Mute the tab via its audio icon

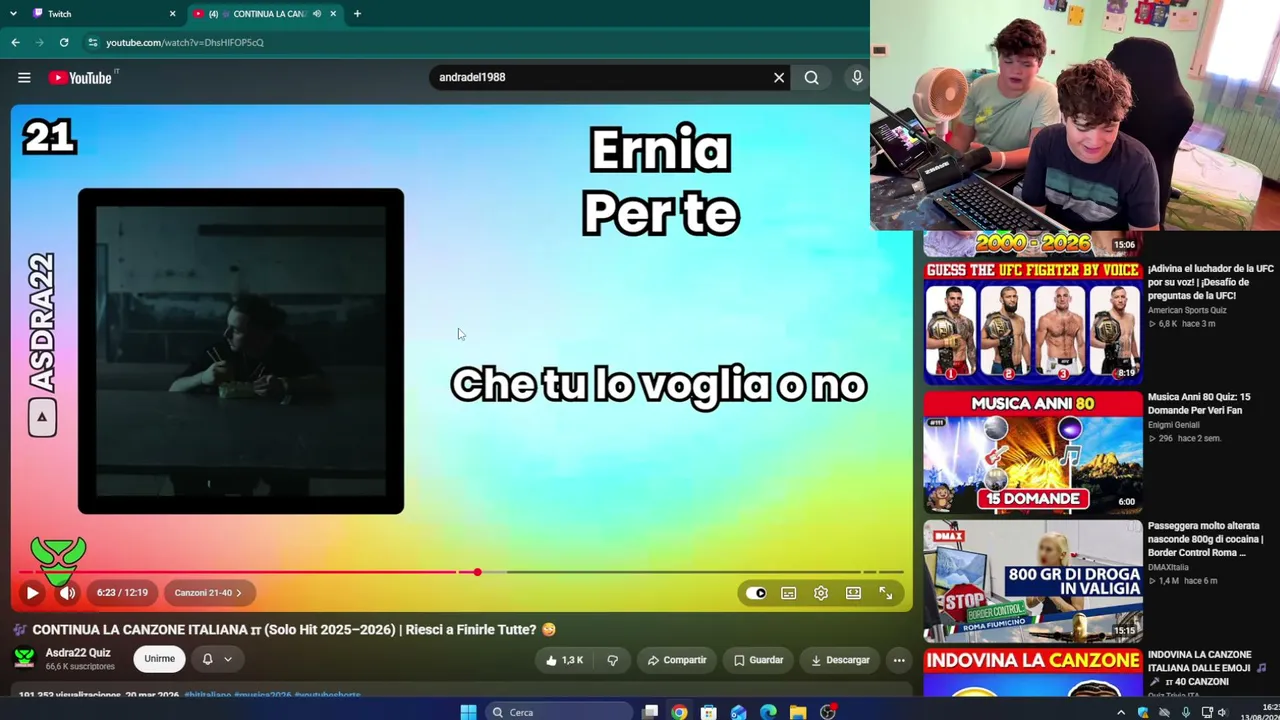[316, 14]
